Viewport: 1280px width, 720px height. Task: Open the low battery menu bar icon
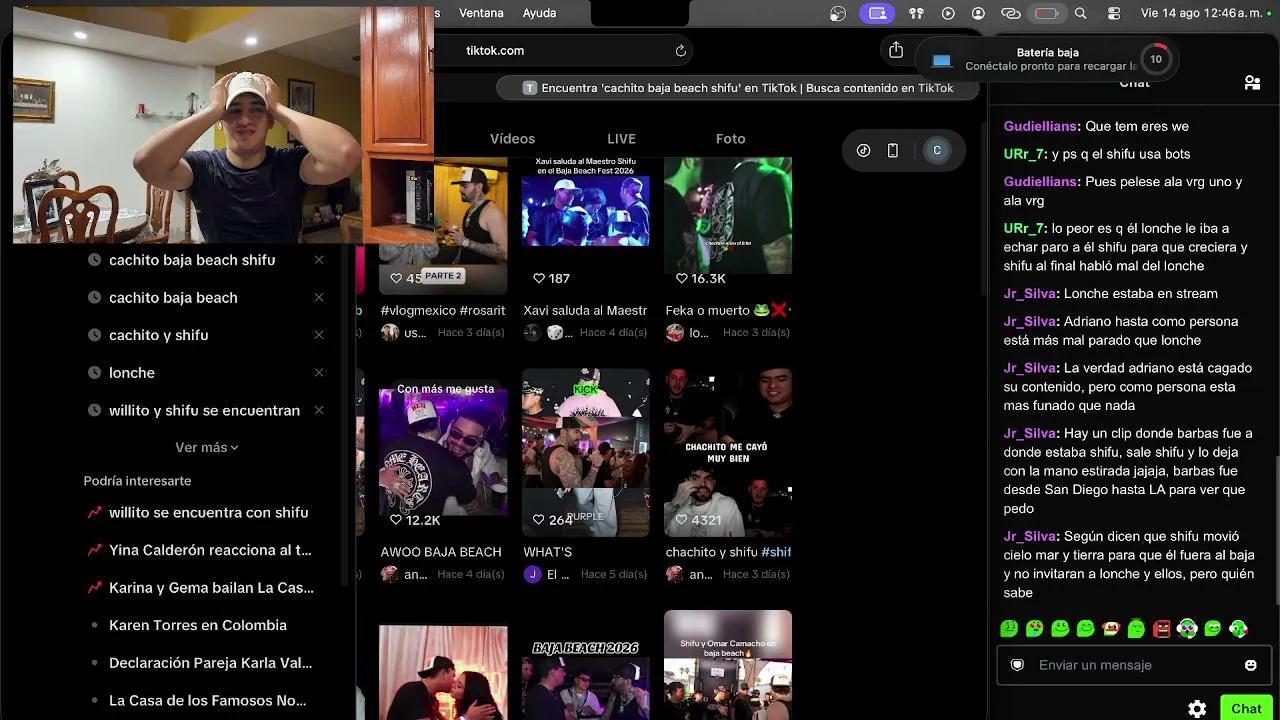click(x=1046, y=13)
